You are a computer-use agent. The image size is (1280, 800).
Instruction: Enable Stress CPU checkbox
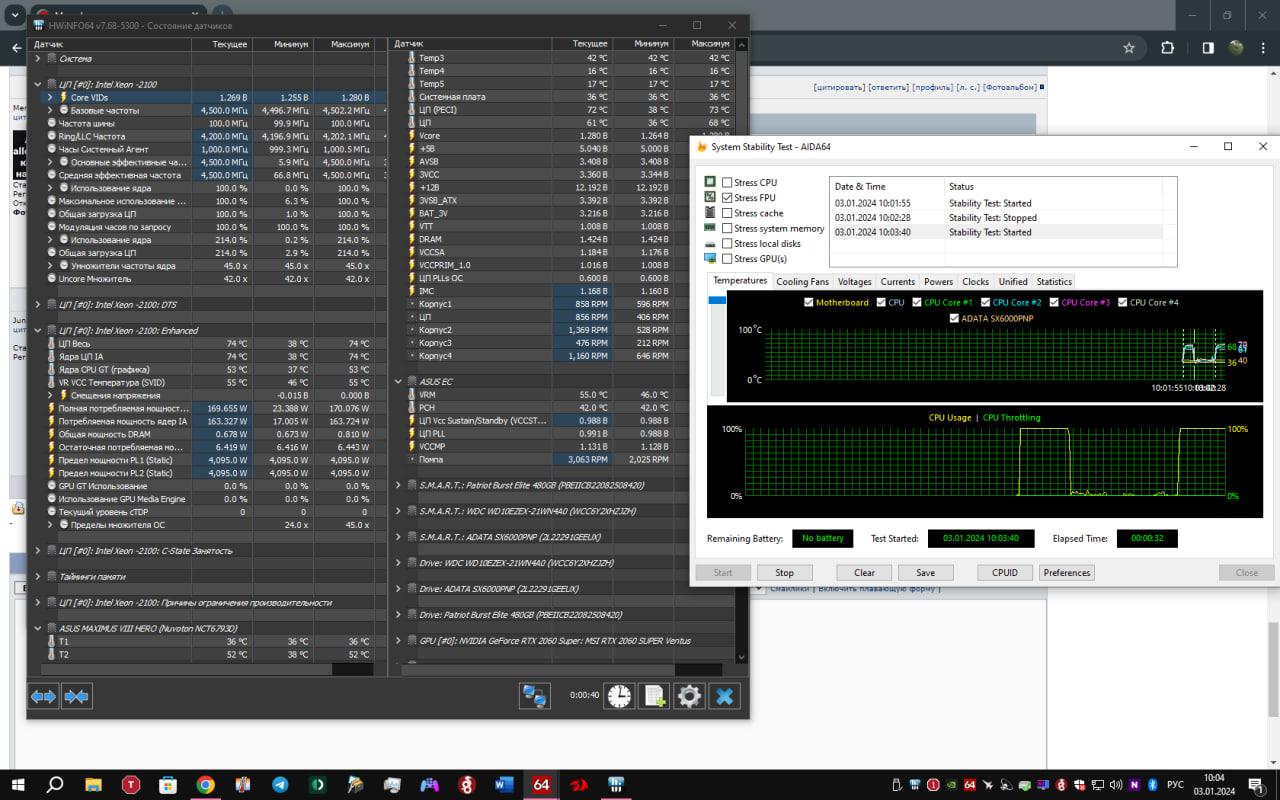[x=727, y=183]
